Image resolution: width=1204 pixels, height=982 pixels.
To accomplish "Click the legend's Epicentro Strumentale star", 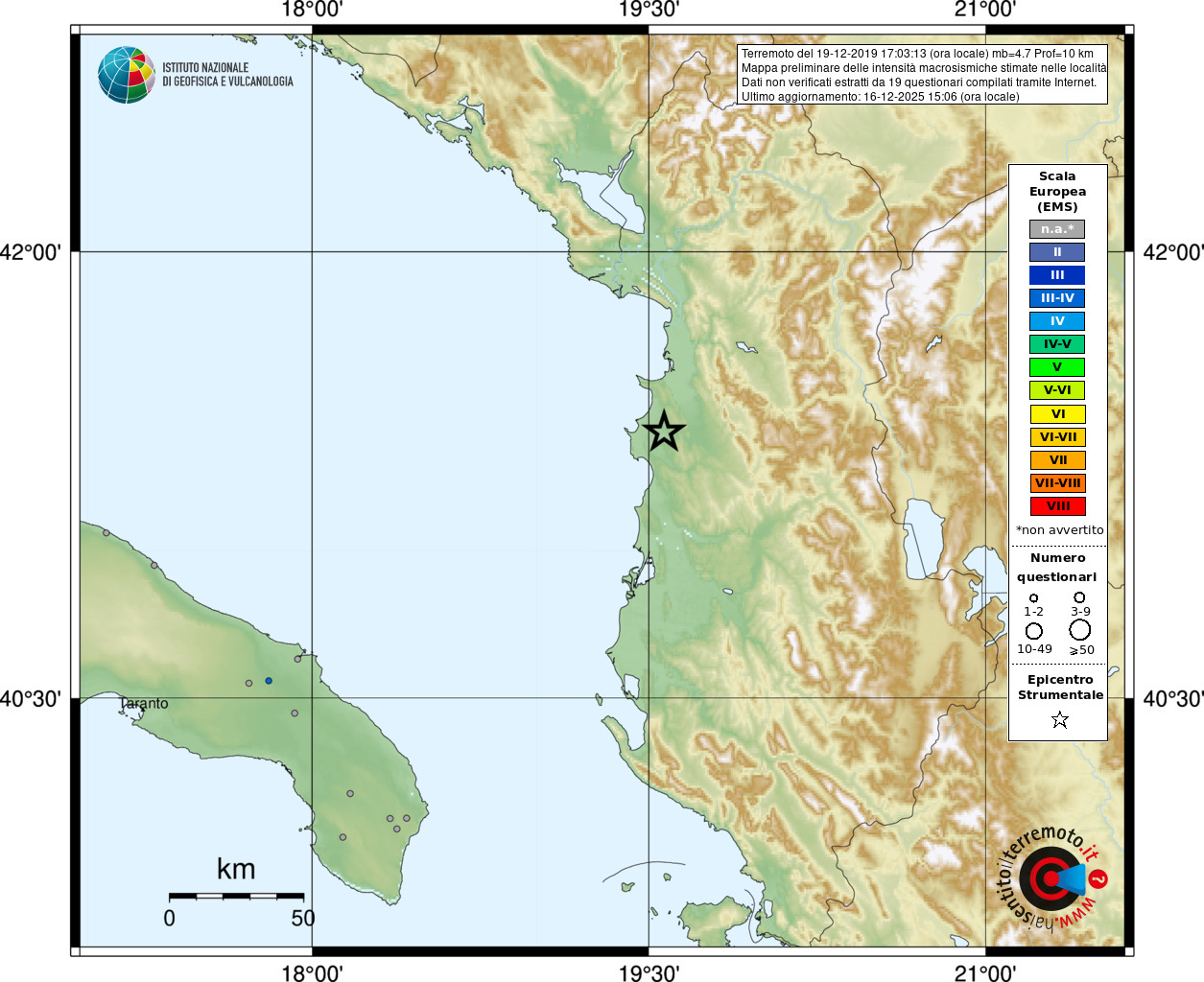I will (1059, 719).
